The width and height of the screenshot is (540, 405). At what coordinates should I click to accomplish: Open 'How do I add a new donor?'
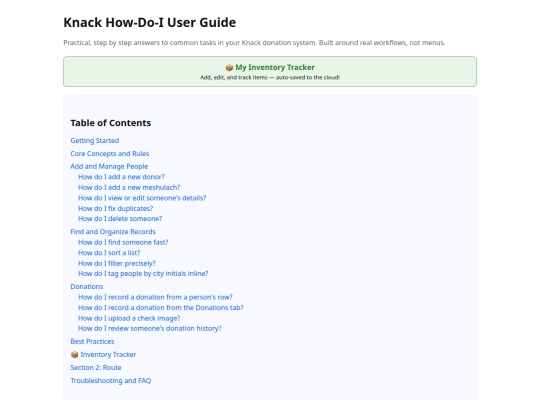click(122, 177)
